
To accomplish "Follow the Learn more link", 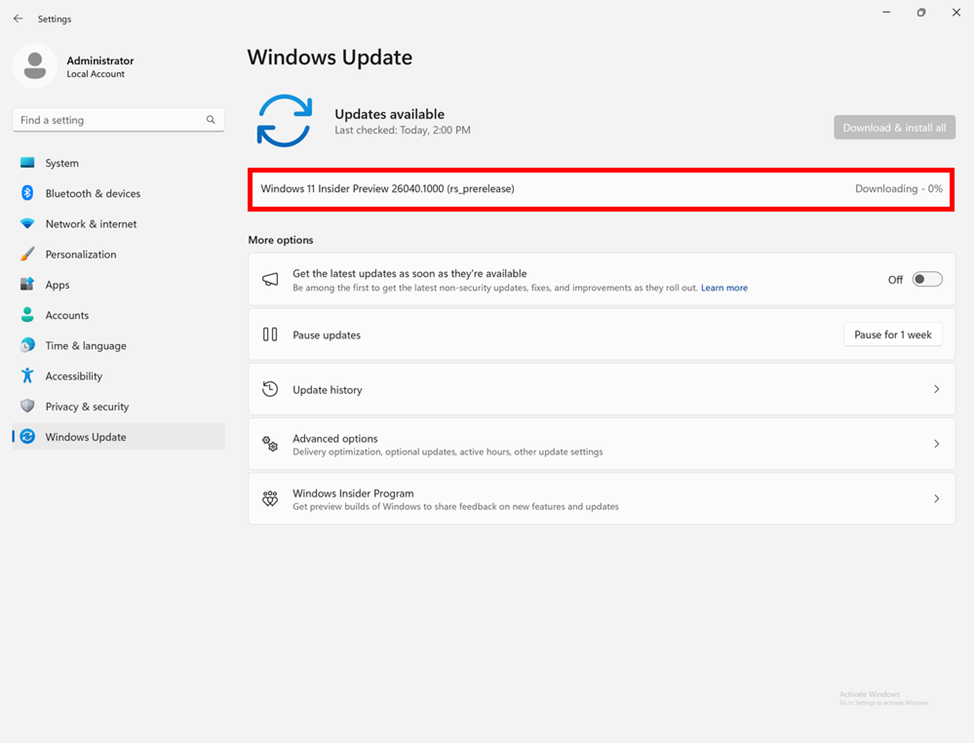I will (x=724, y=288).
